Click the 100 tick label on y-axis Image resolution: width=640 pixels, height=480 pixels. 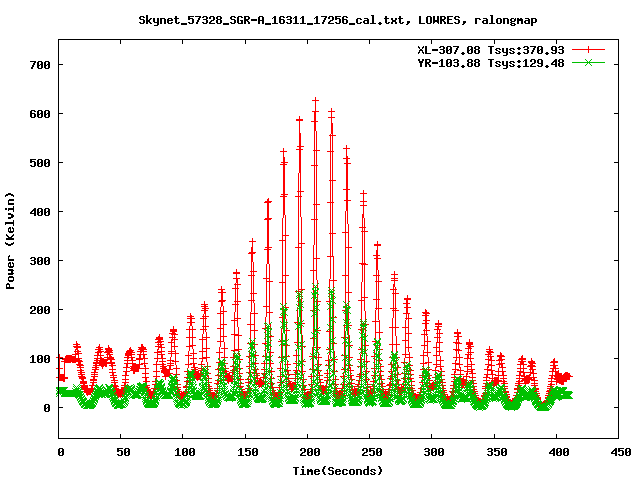coord(40,359)
